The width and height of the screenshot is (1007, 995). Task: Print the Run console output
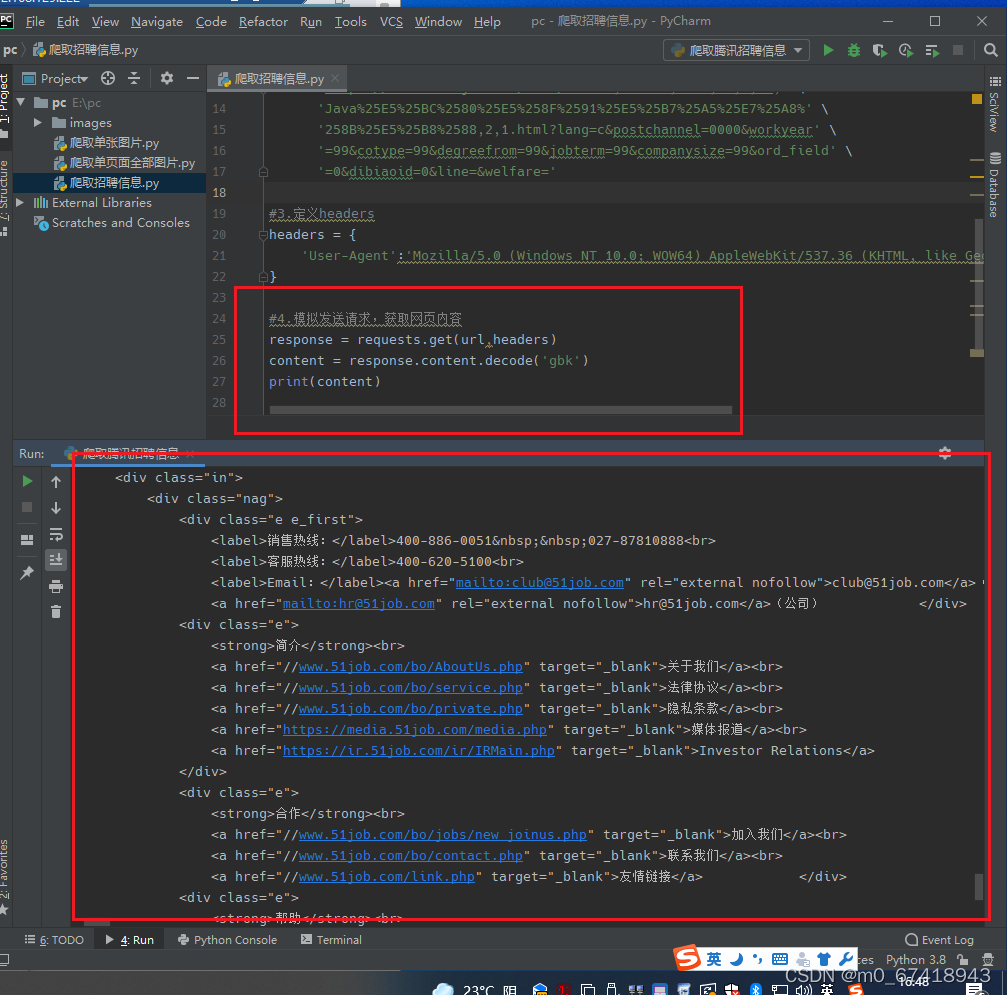pos(56,586)
